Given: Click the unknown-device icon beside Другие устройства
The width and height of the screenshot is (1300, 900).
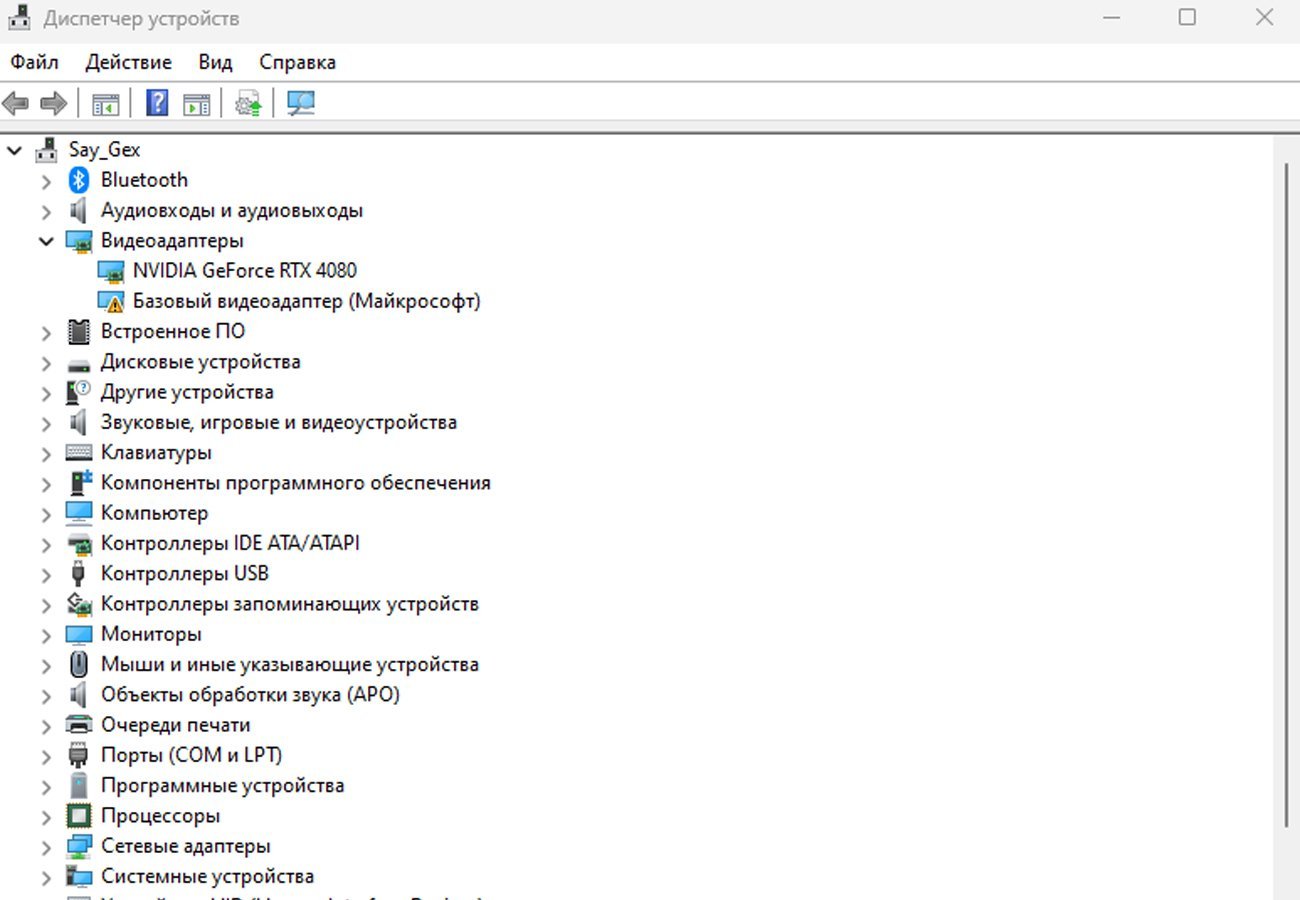Looking at the screenshot, I should 79,392.
